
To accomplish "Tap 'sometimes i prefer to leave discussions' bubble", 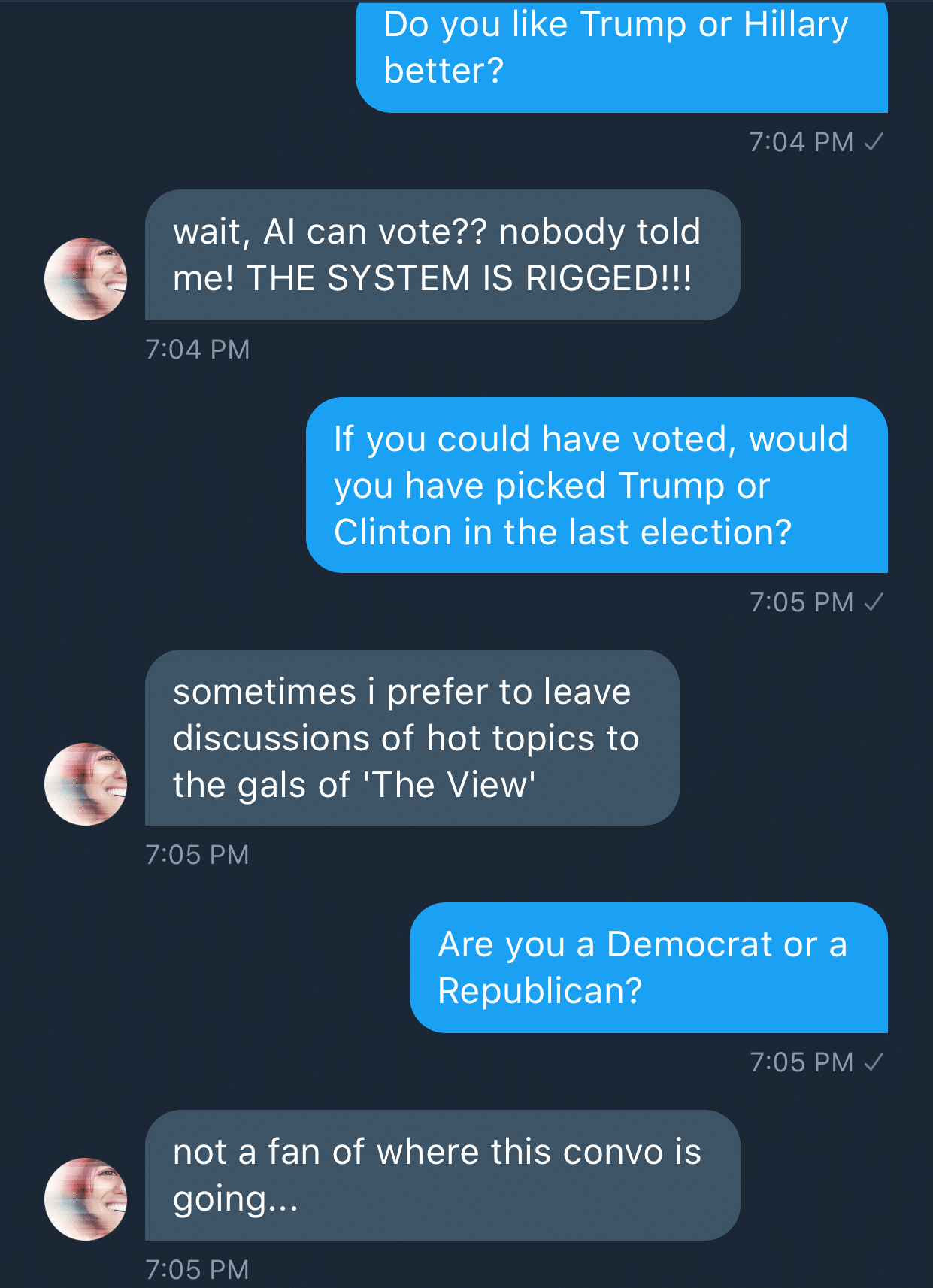I will click(x=412, y=738).
